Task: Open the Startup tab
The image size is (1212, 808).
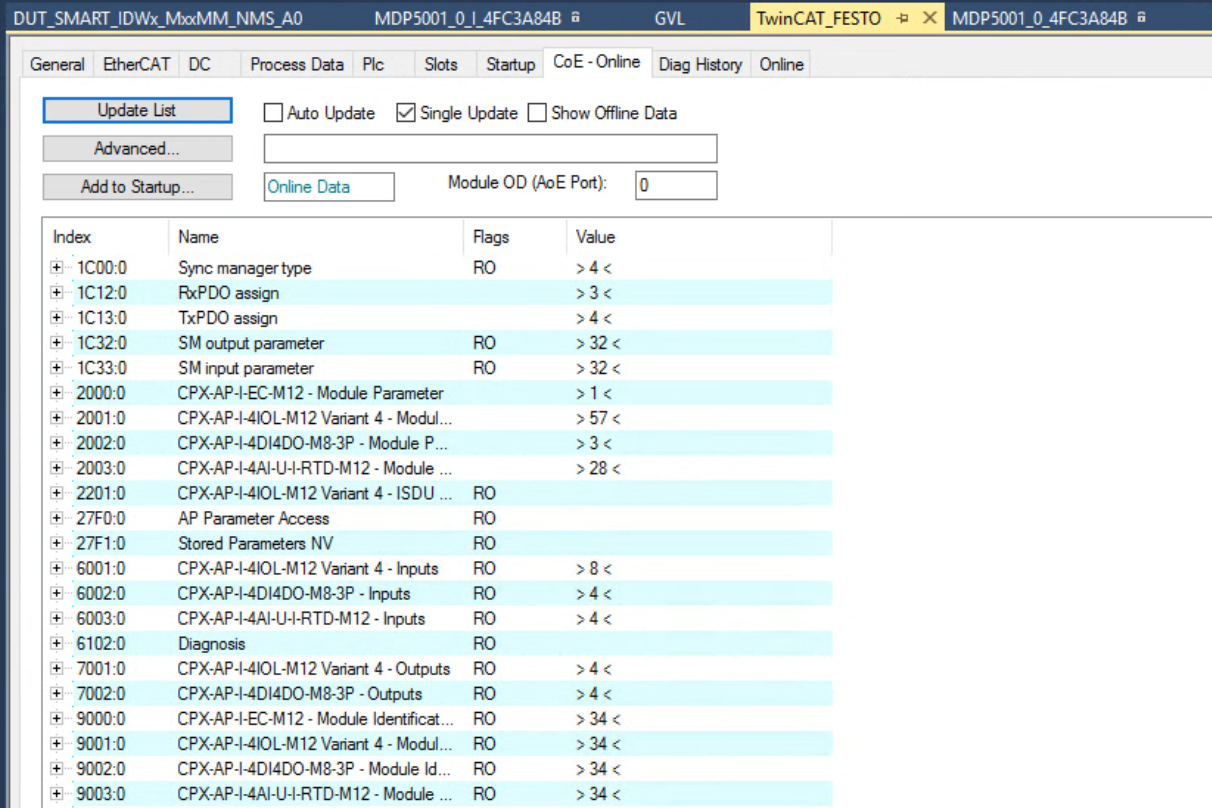Action: 510,64
